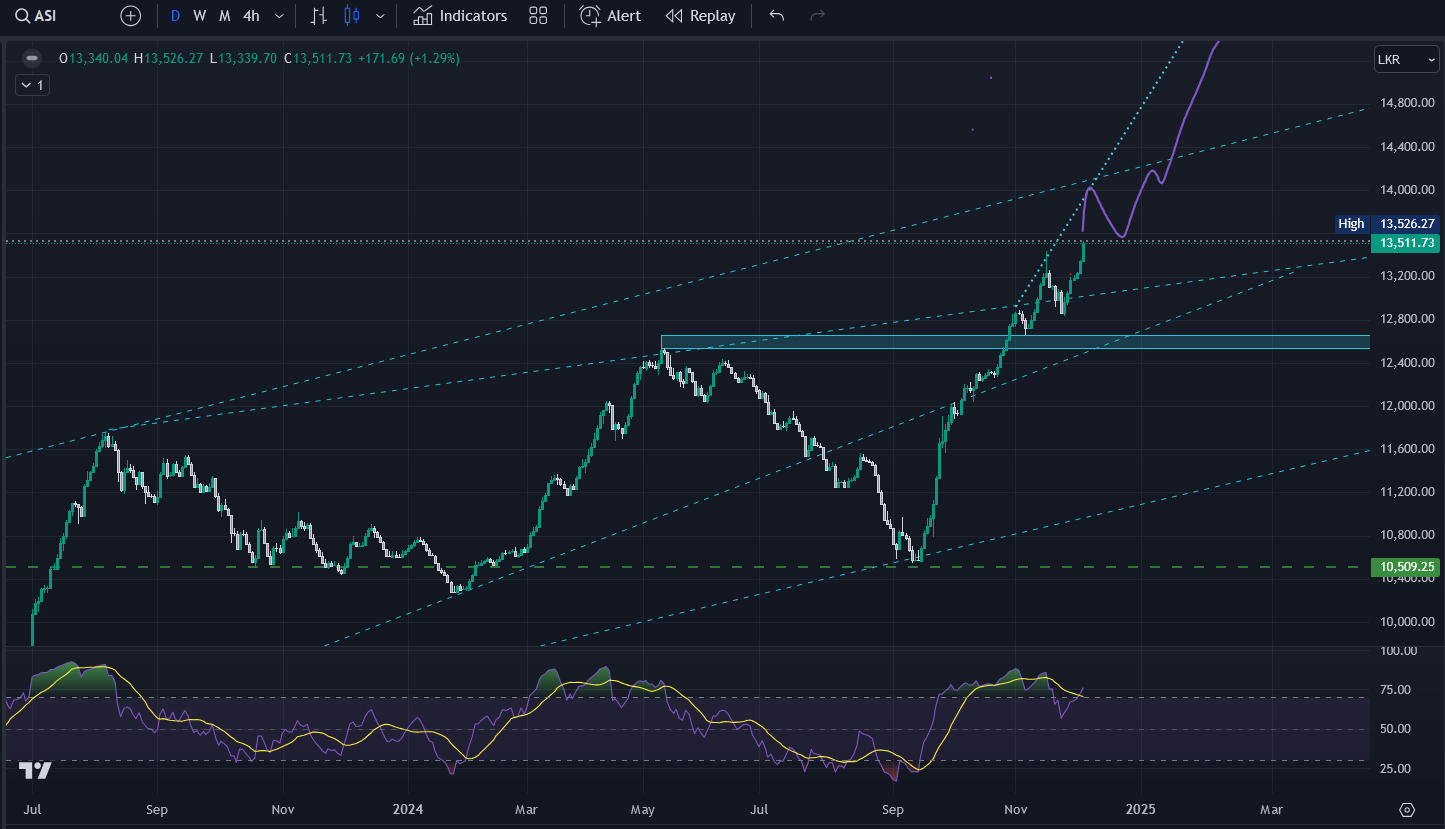
Task: Start bar Replay mode
Action: tap(700, 16)
